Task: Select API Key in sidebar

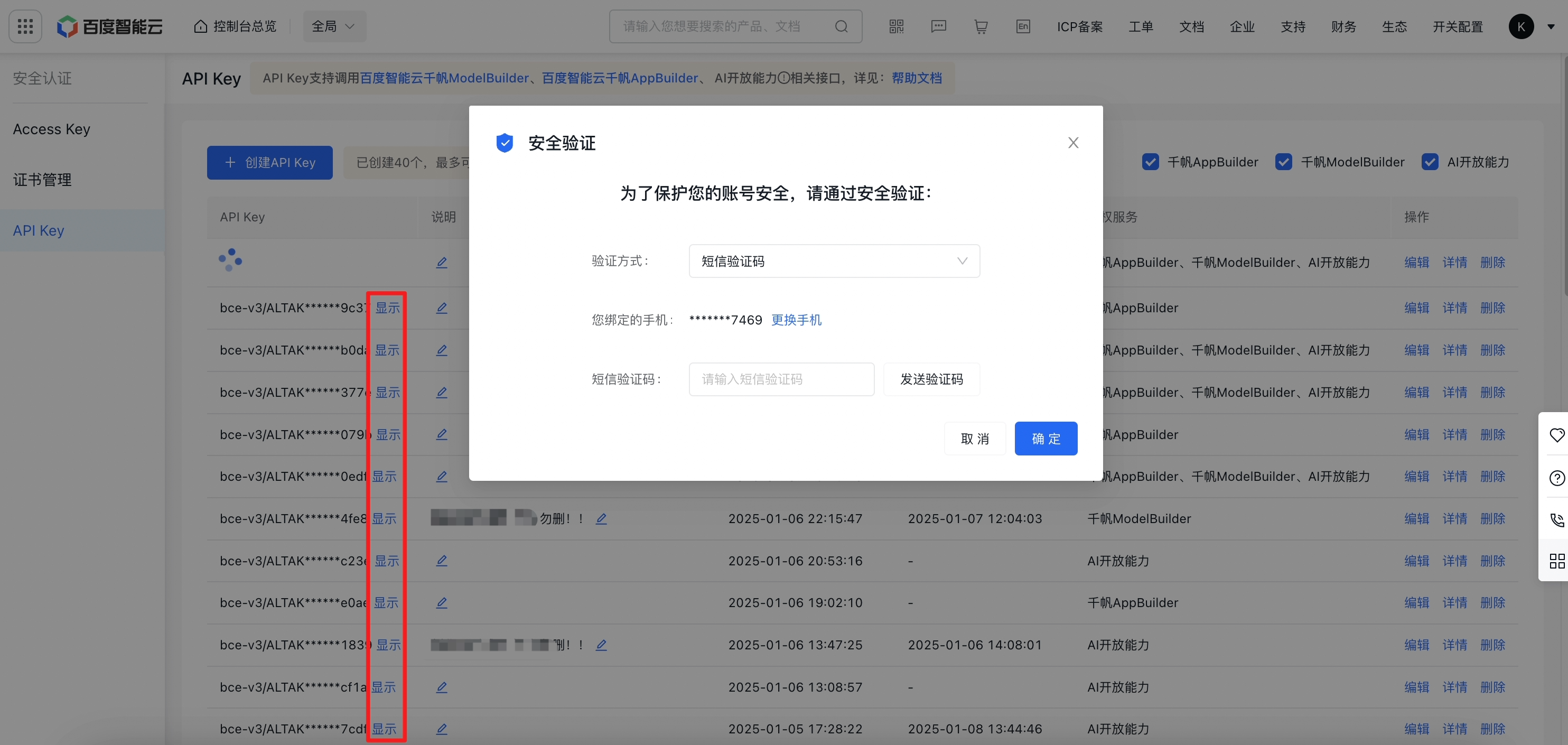Action: click(82, 231)
